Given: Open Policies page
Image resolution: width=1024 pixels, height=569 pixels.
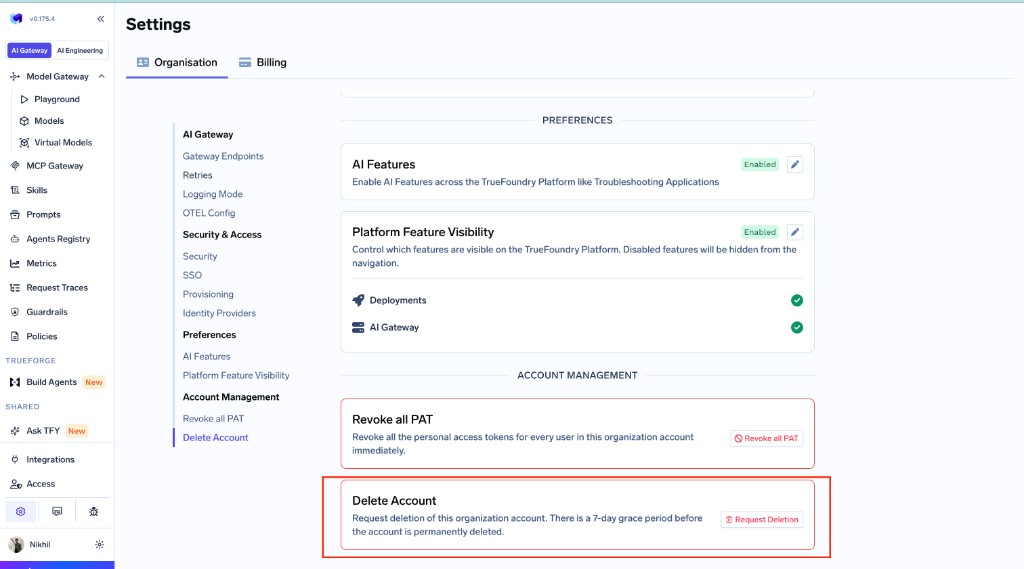Looking at the screenshot, I should (42, 336).
